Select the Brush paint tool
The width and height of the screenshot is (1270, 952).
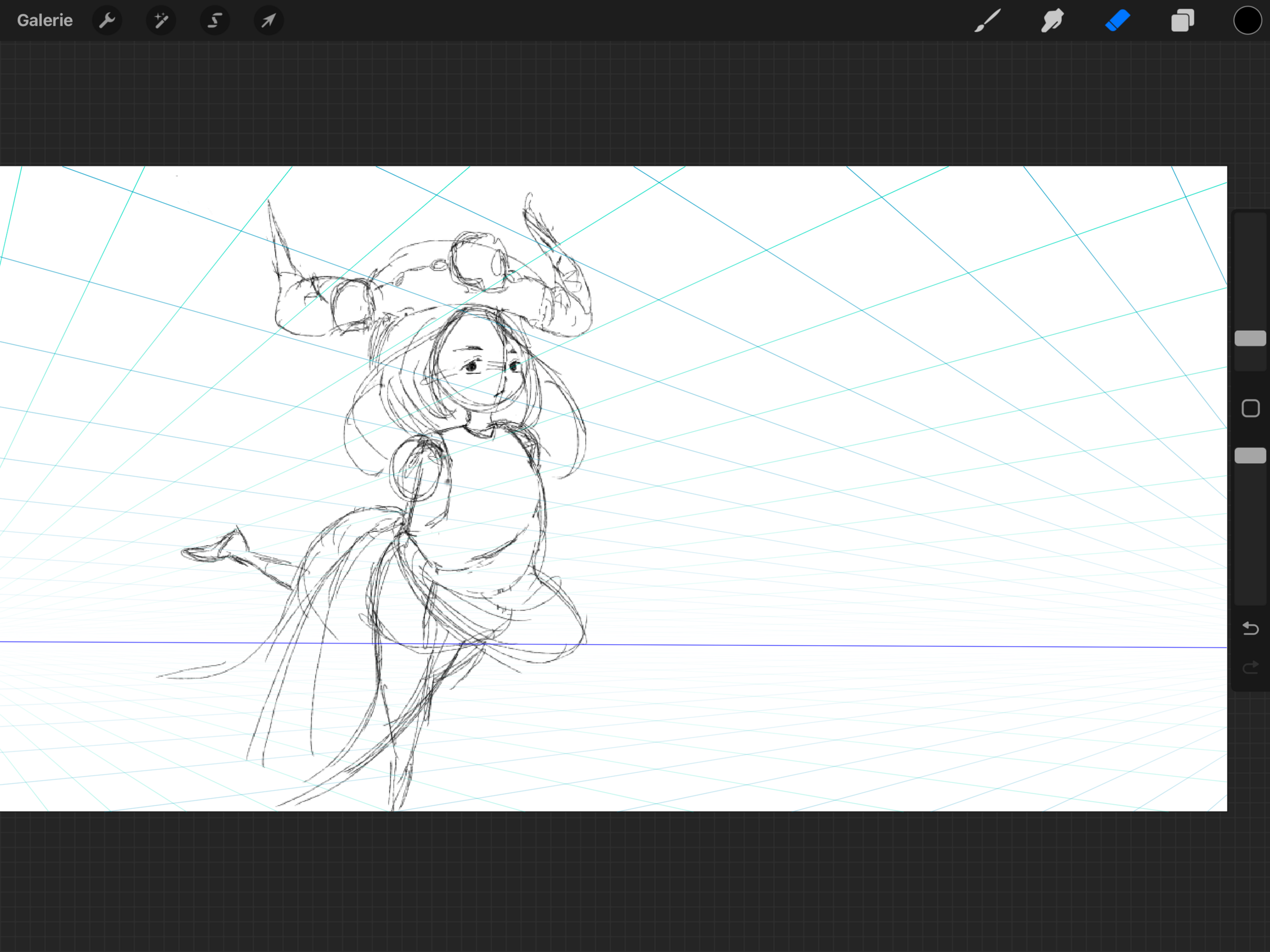point(988,21)
